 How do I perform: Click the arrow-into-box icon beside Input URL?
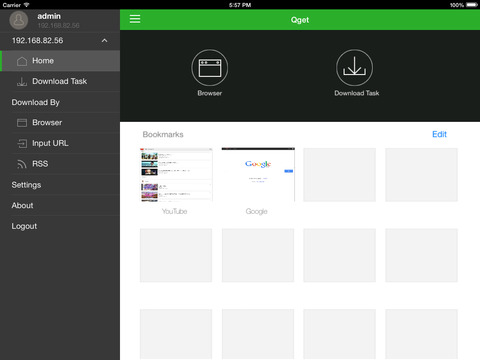coord(22,143)
